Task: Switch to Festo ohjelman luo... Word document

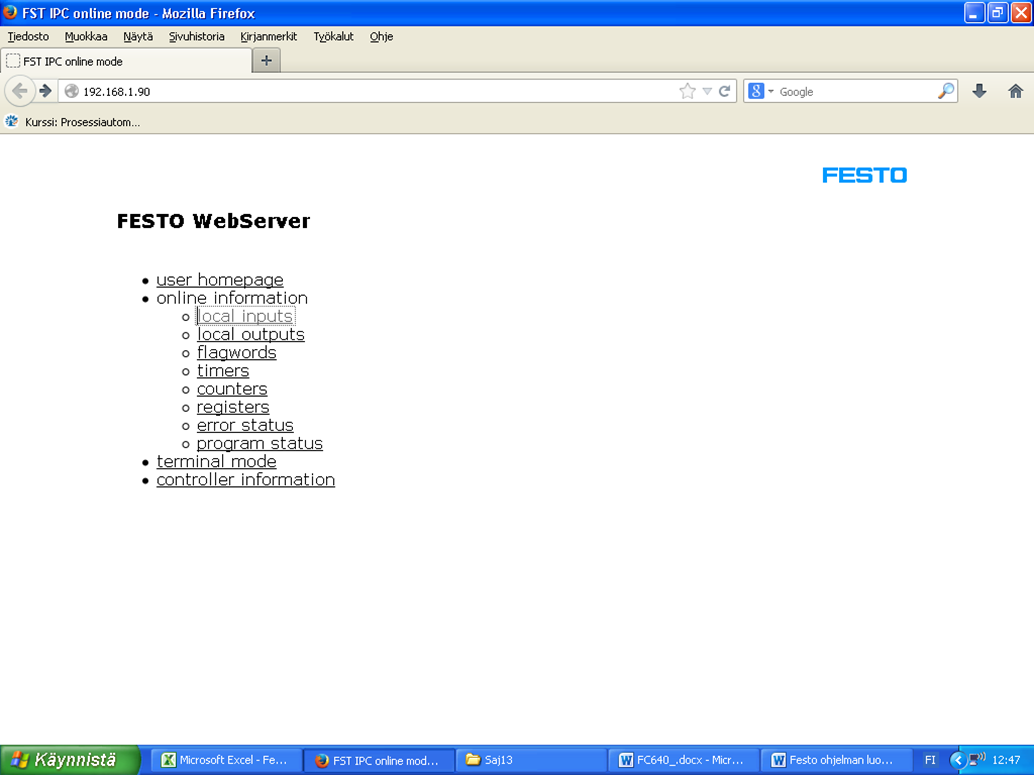Action: pyautogui.click(x=836, y=760)
